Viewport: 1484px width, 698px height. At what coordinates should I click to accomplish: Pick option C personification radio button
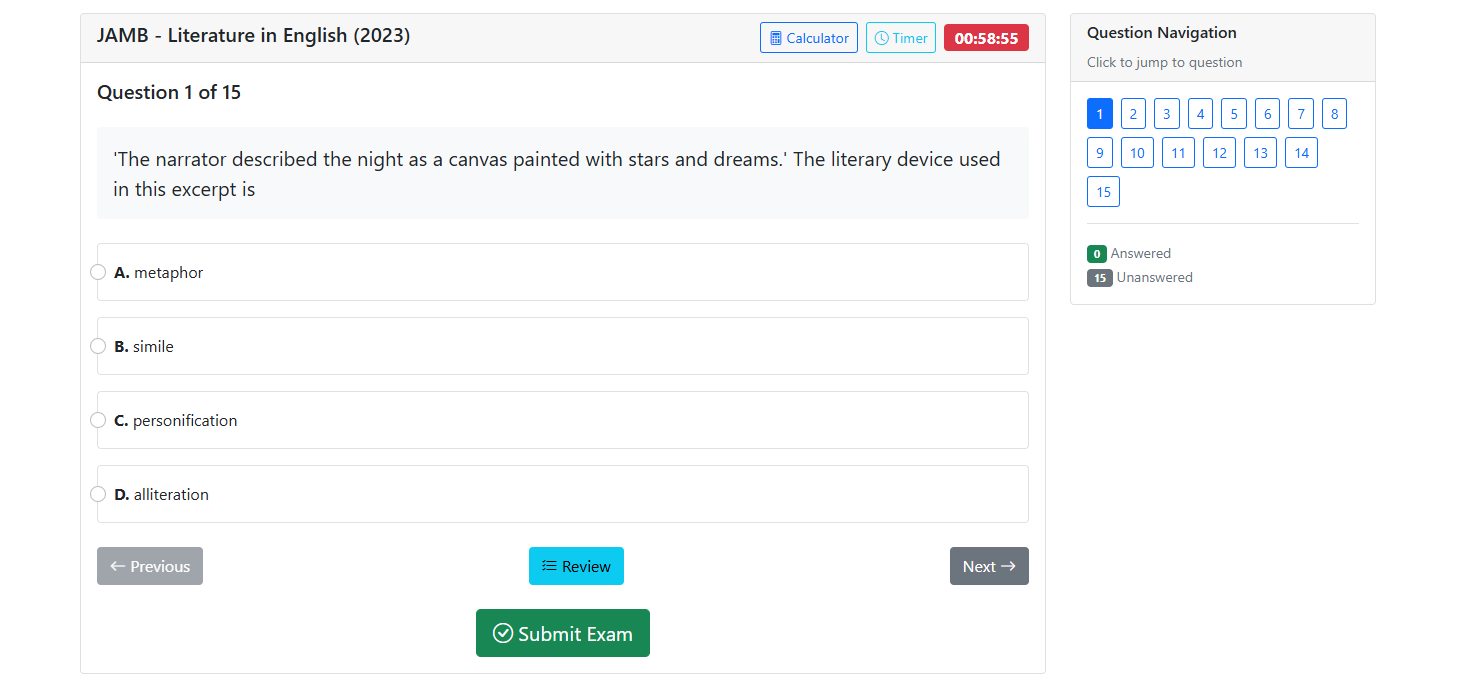pos(98,420)
